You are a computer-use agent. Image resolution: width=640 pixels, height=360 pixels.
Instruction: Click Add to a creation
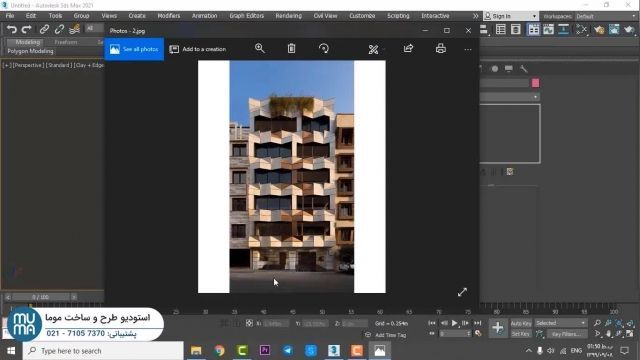point(198,49)
